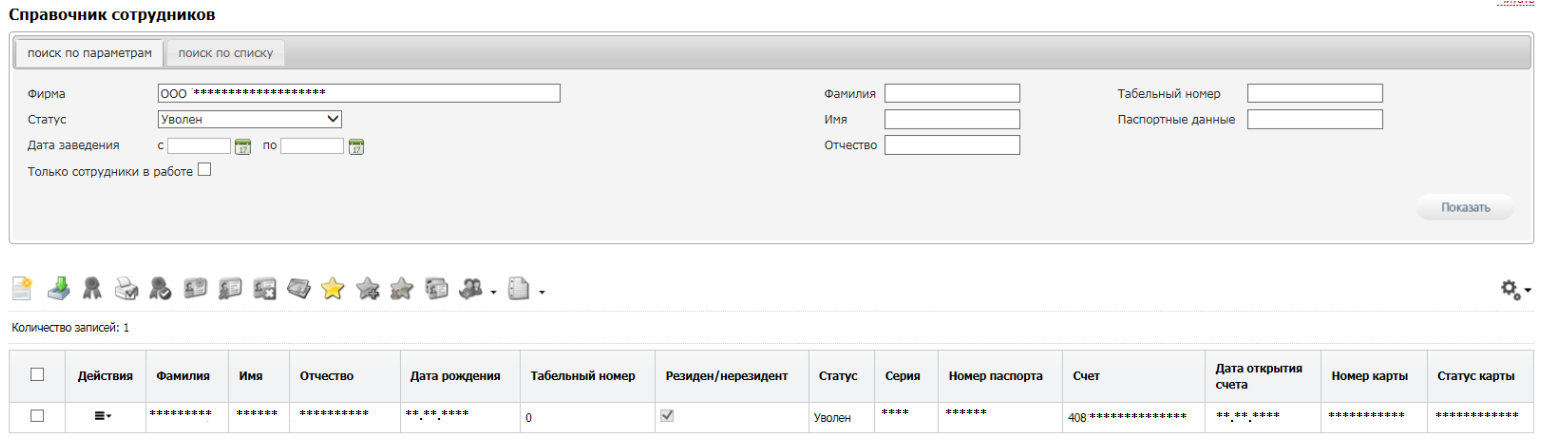Open calendar for the end date
1549x446 pixels.
355,147
